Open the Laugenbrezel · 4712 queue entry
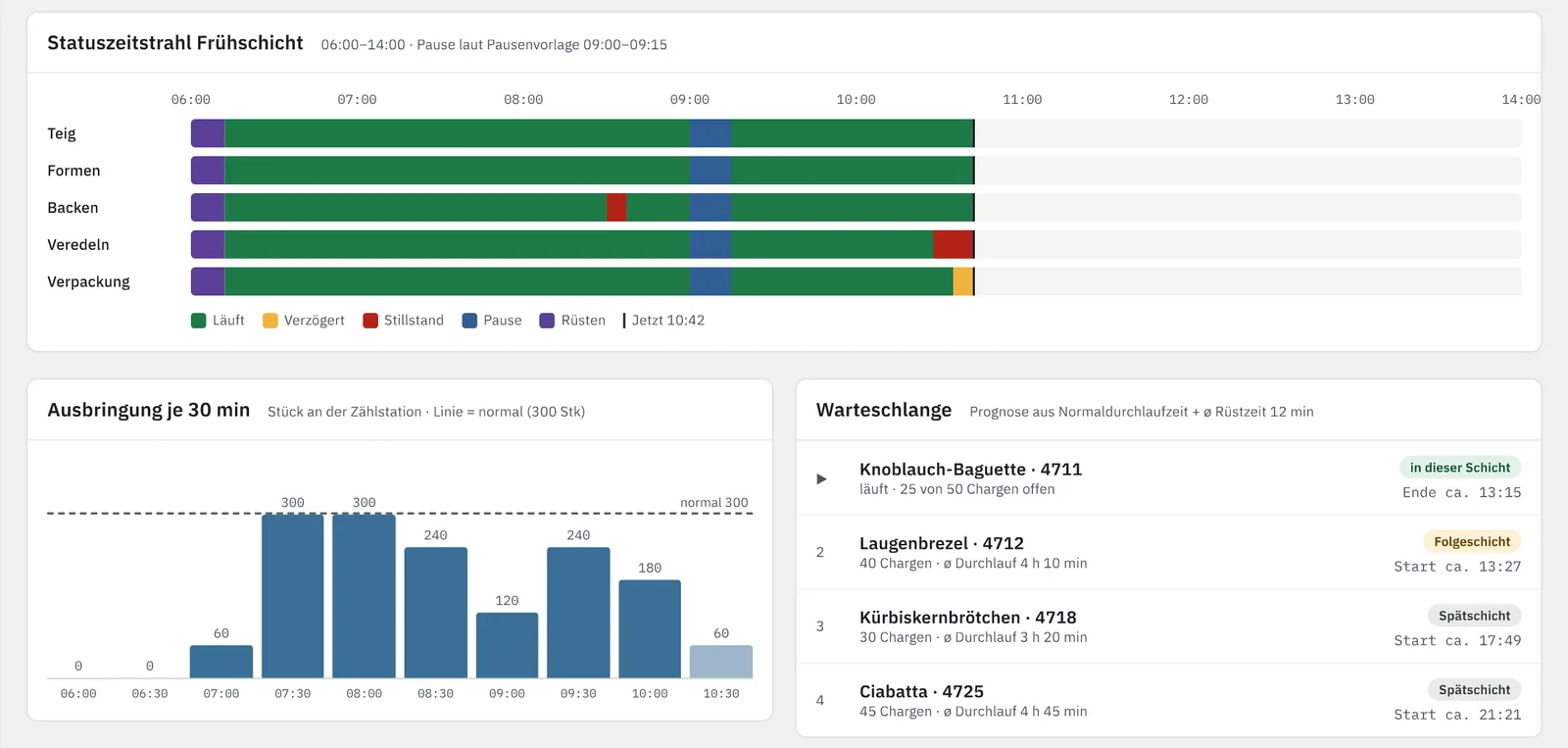1568x748 pixels. (1168, 552)
